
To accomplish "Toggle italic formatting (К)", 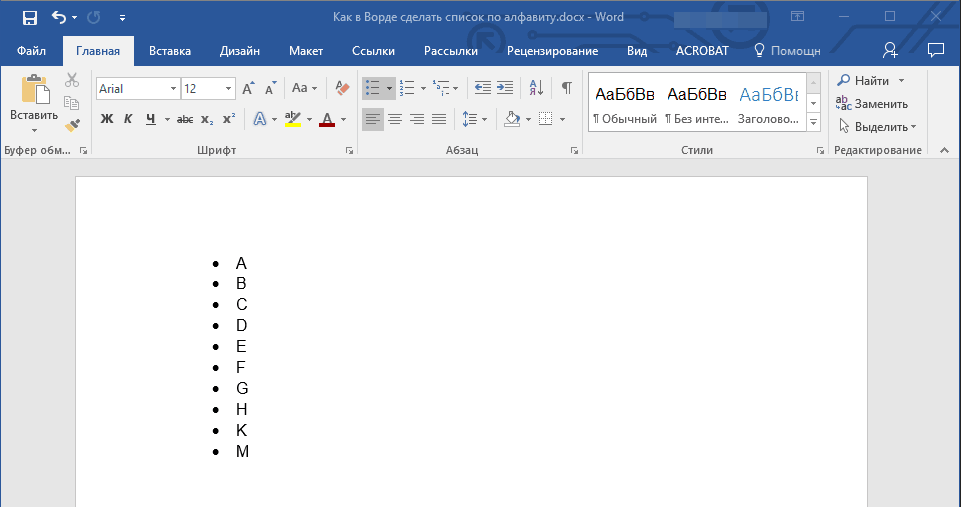I will [x=128, y=119].
